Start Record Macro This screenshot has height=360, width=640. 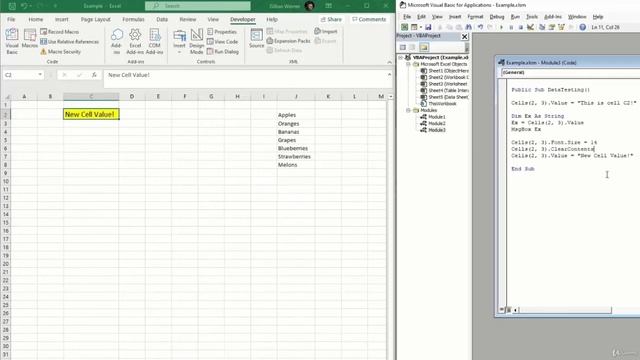tap(60, 31)
